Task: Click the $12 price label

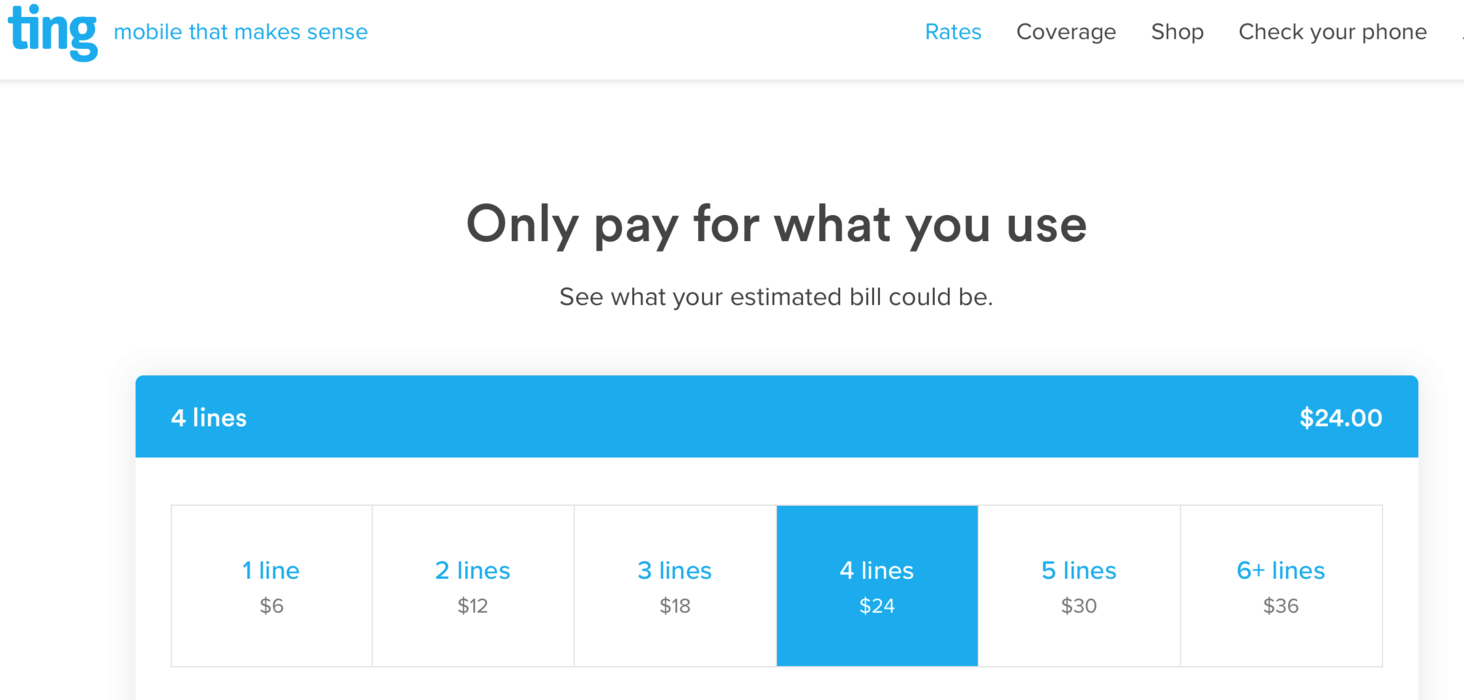Action: [472, 605]
